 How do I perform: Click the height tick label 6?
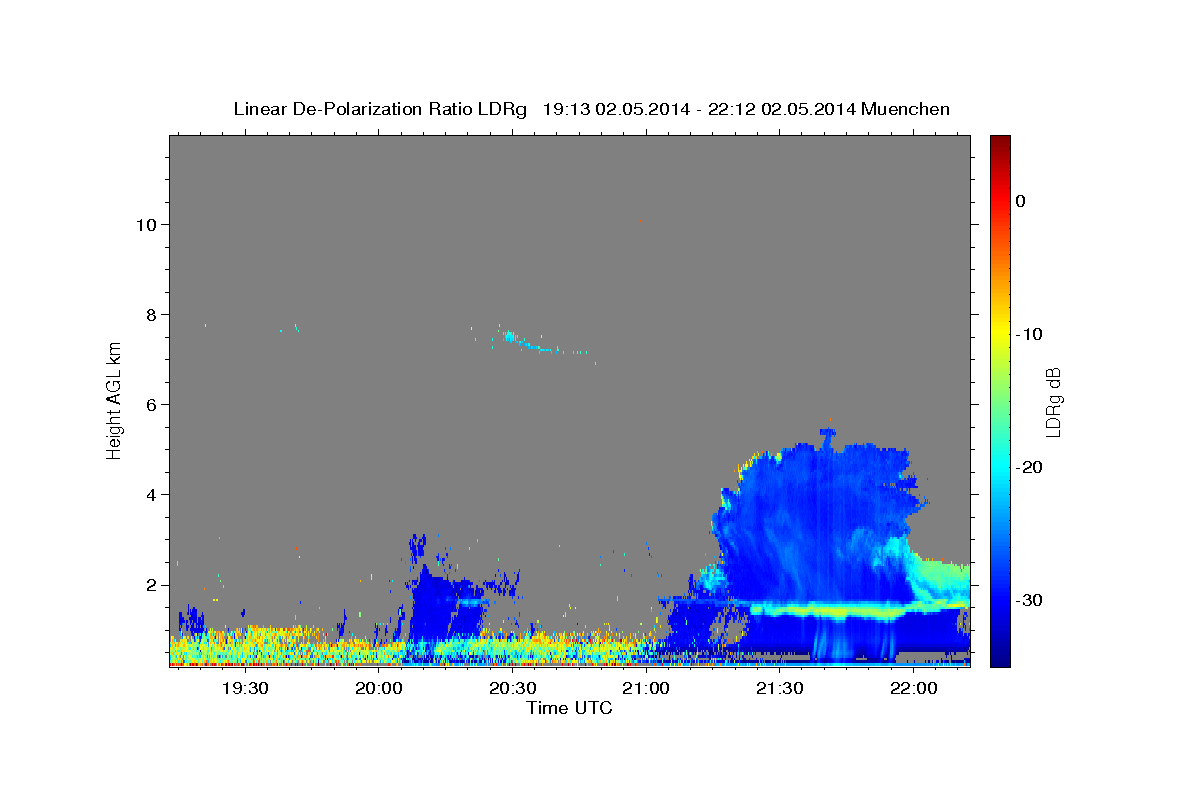pyautogui.click(x=150, y=404)
